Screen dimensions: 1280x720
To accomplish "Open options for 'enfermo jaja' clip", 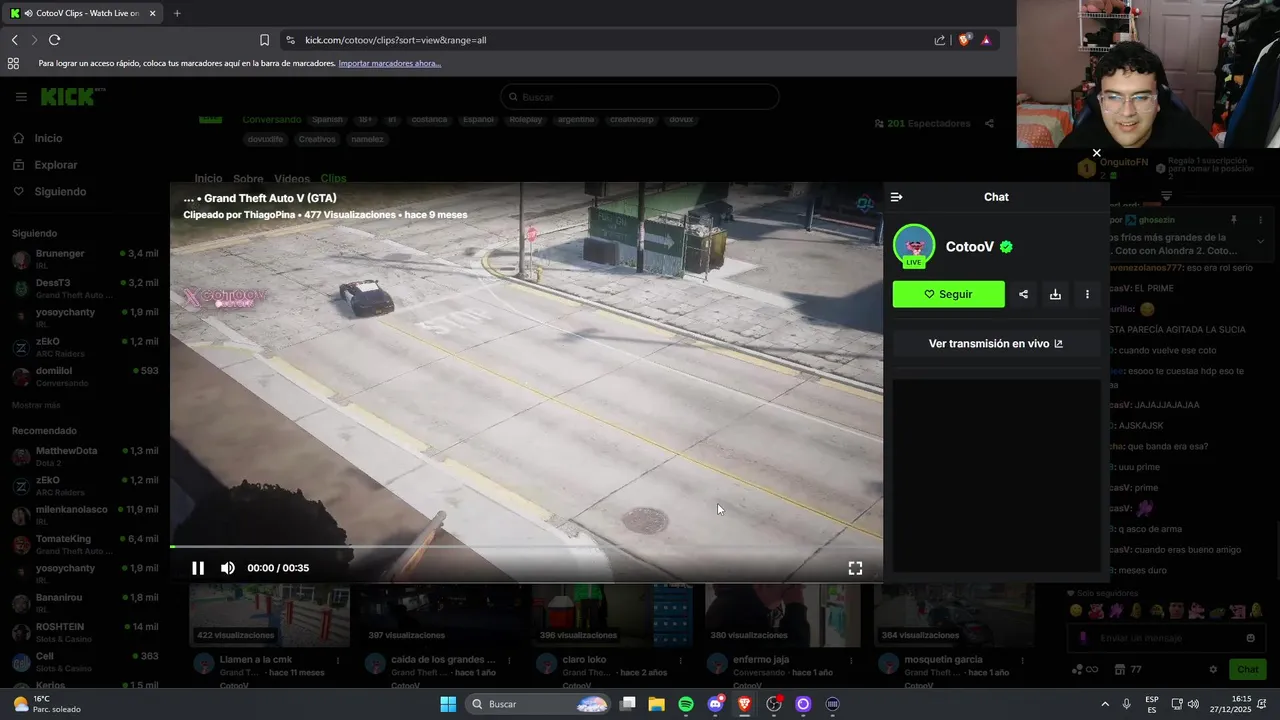I will [x=853, y=660].
